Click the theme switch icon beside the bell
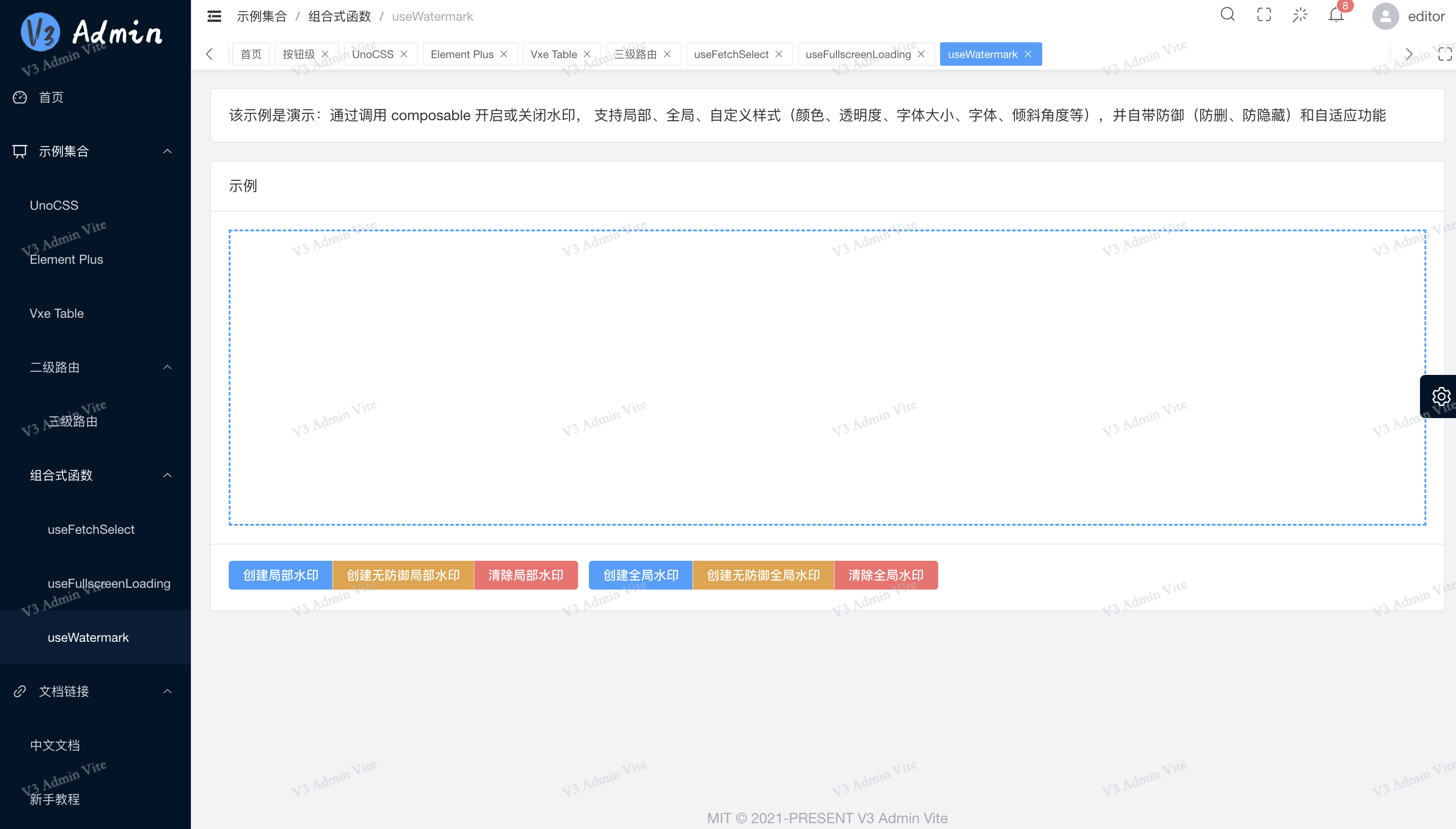The width and height of the screenshot is (1456, 829). 1299,14
